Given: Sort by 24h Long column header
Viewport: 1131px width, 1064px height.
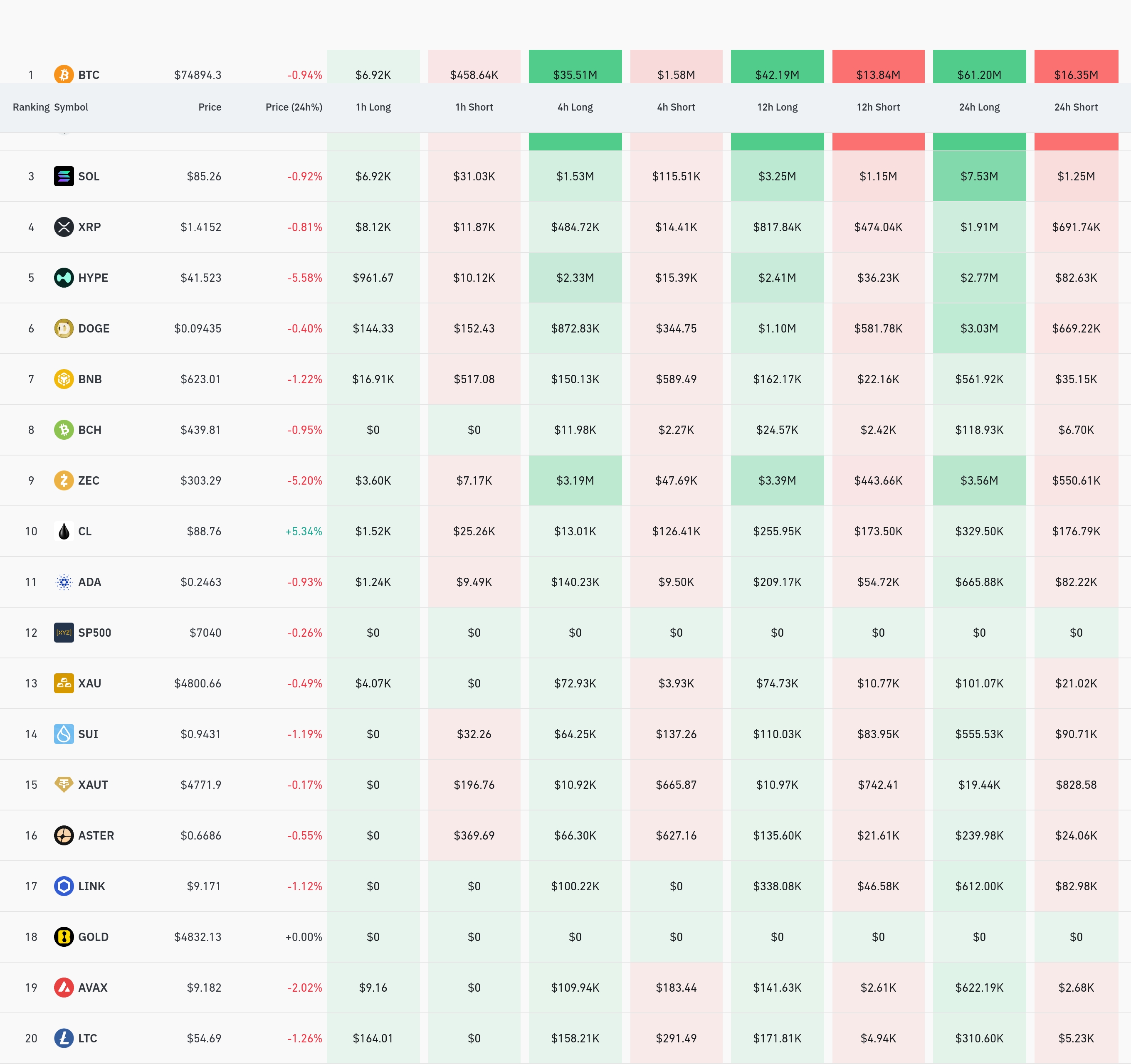Looking at the screenshot, I should (x=978, y=107).
